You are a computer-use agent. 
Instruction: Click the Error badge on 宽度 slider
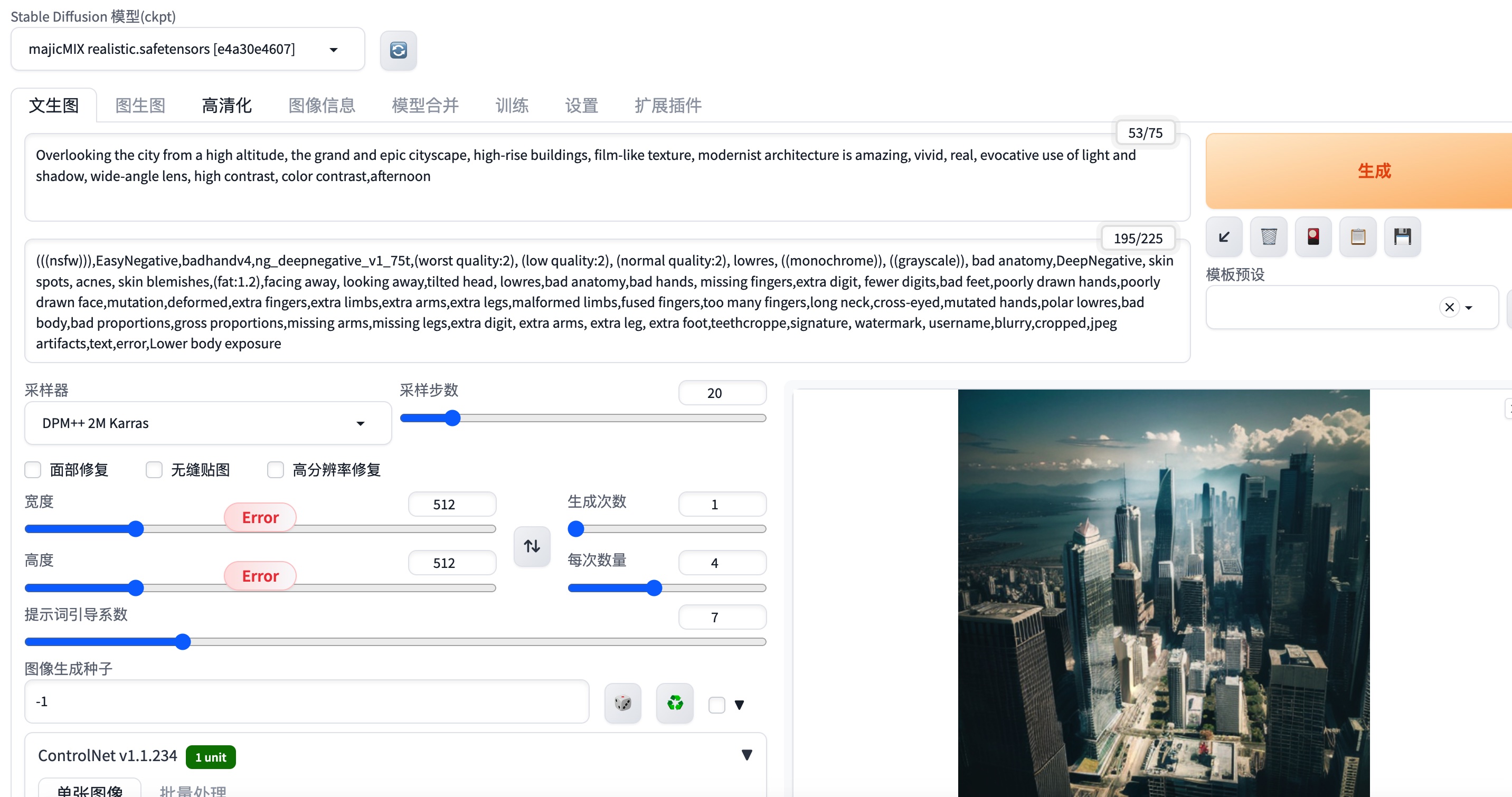click(x=260, y=518)
